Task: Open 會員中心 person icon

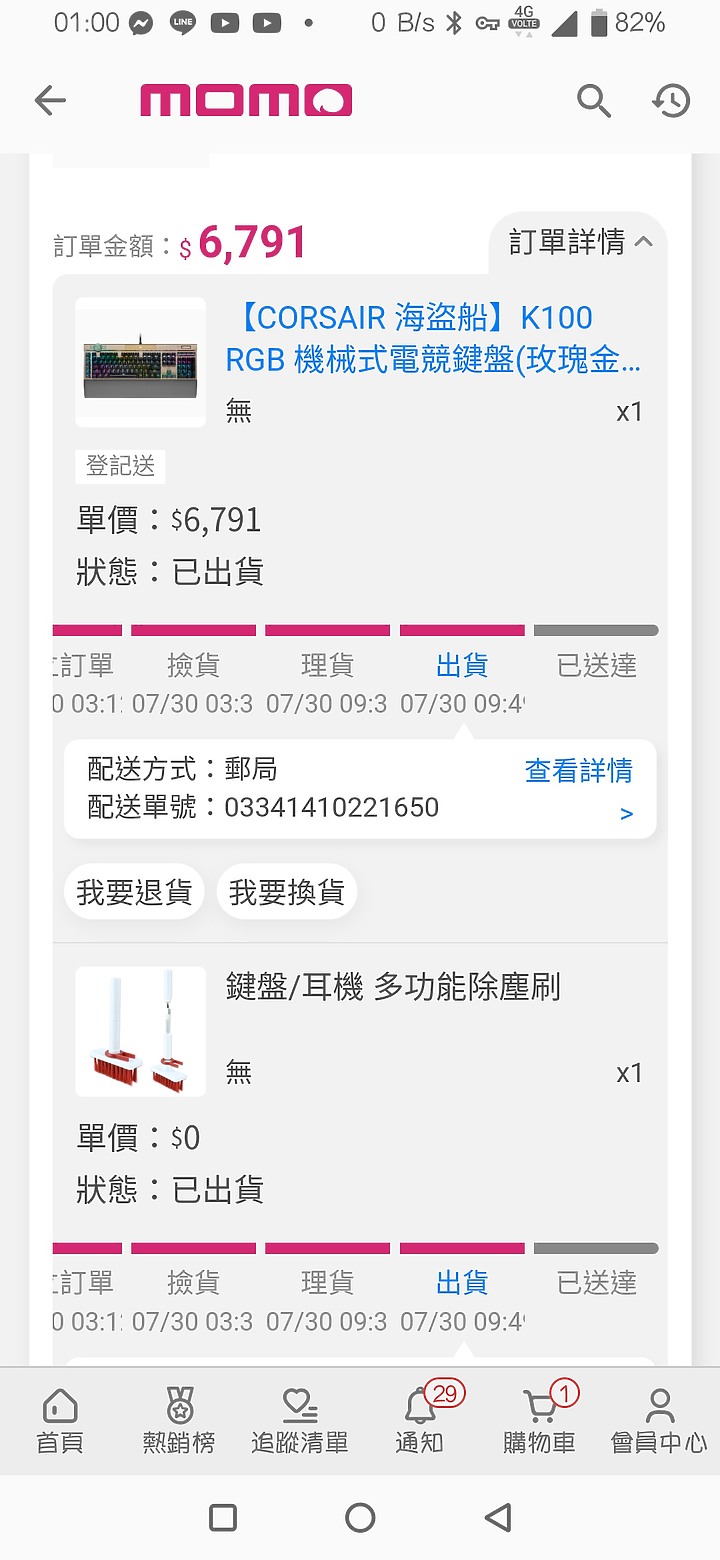Action: (x=659, y=1421)
